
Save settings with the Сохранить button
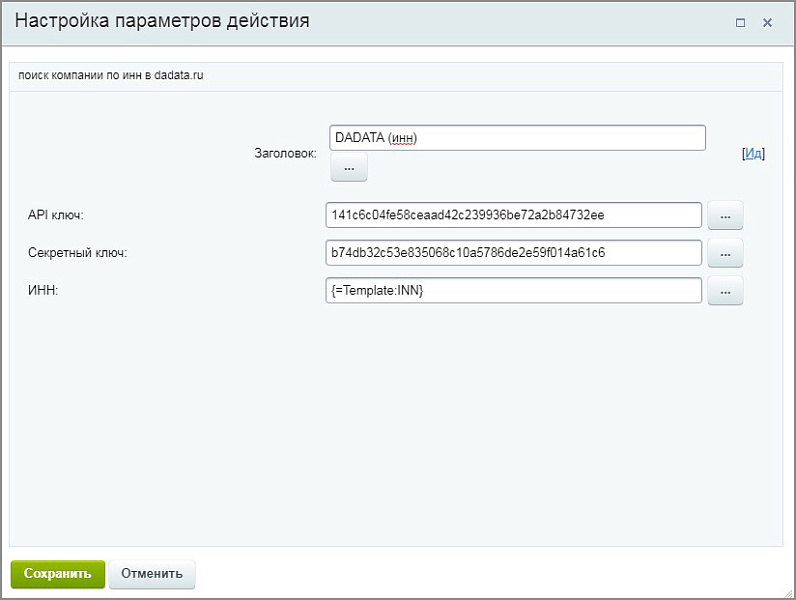(x=58, y=574)
